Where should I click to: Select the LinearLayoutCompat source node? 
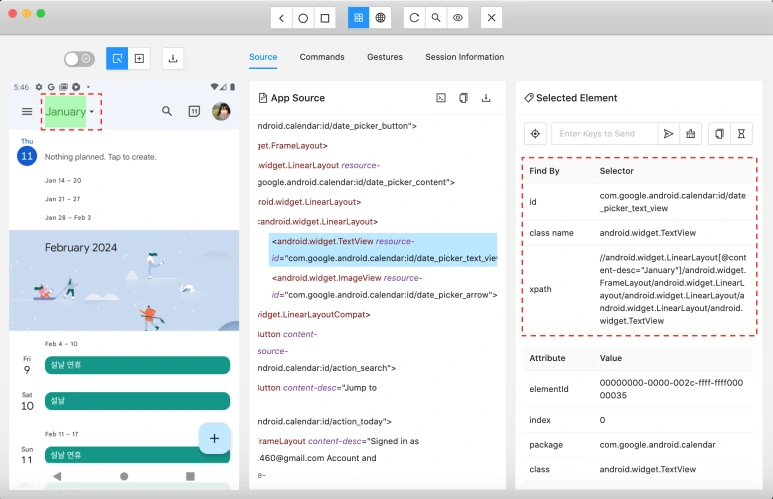[314, 315]
